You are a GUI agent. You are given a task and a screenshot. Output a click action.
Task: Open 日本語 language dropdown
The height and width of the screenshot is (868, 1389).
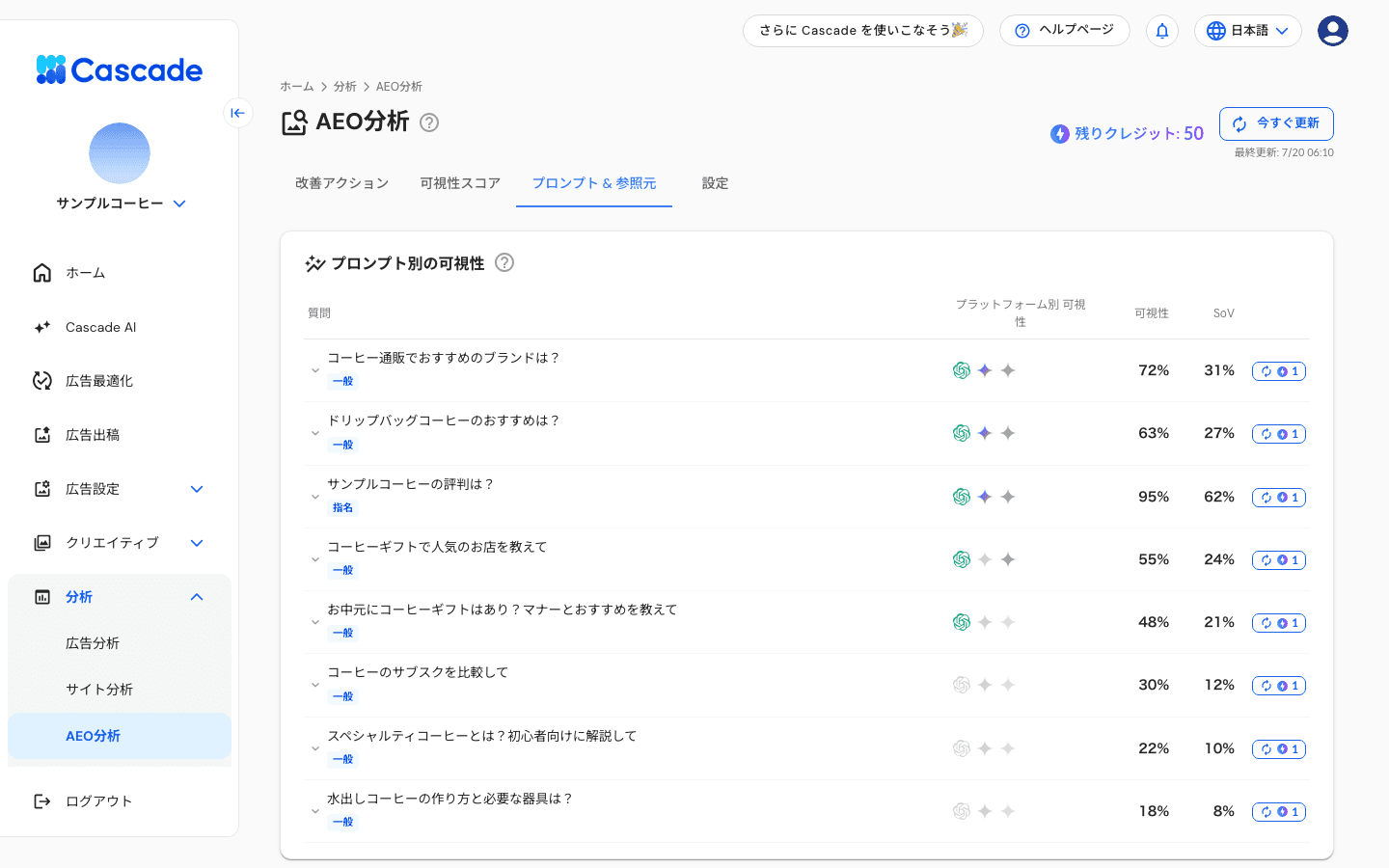1248,30
